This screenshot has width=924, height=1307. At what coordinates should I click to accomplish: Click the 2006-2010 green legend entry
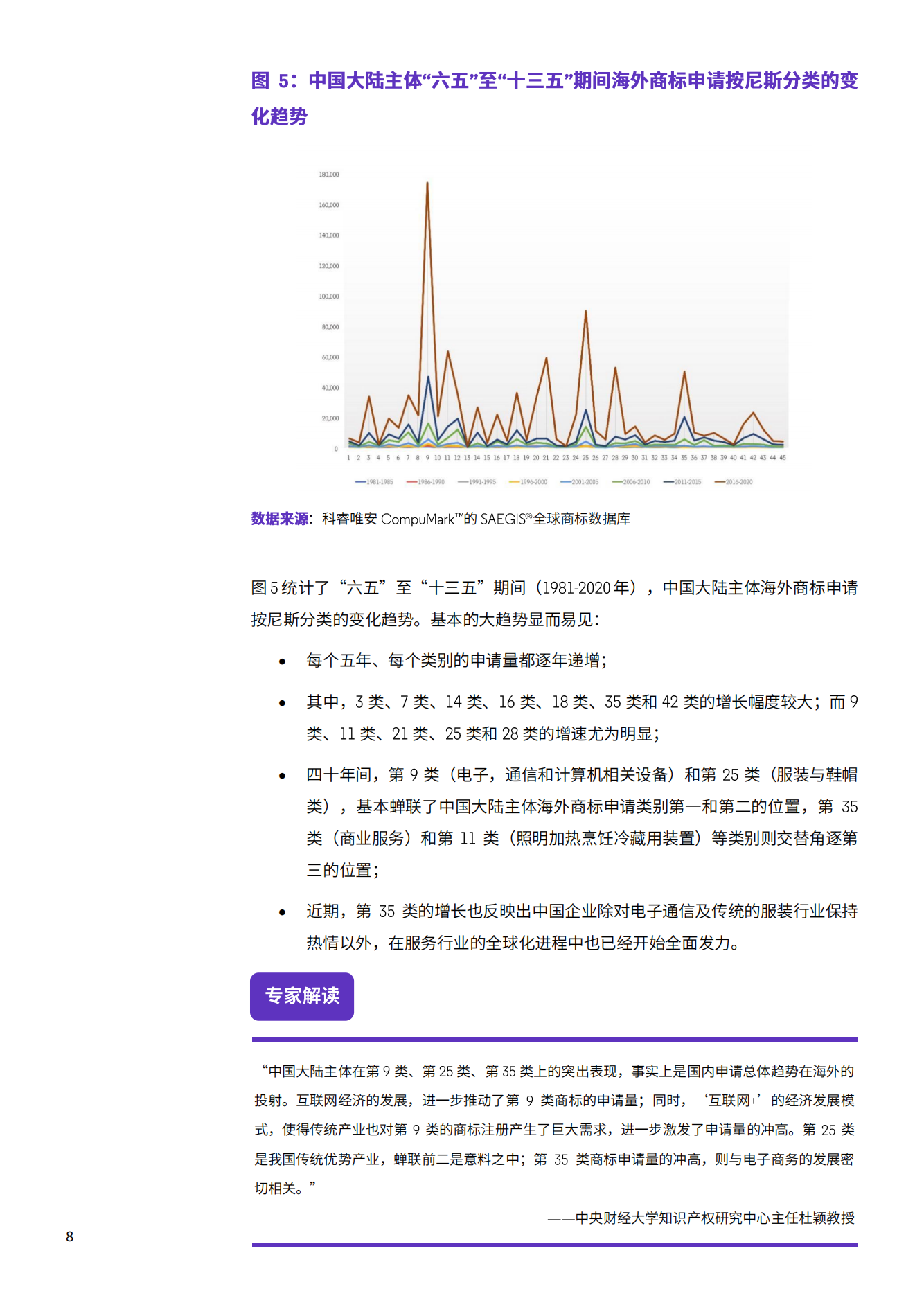point(631,482)
